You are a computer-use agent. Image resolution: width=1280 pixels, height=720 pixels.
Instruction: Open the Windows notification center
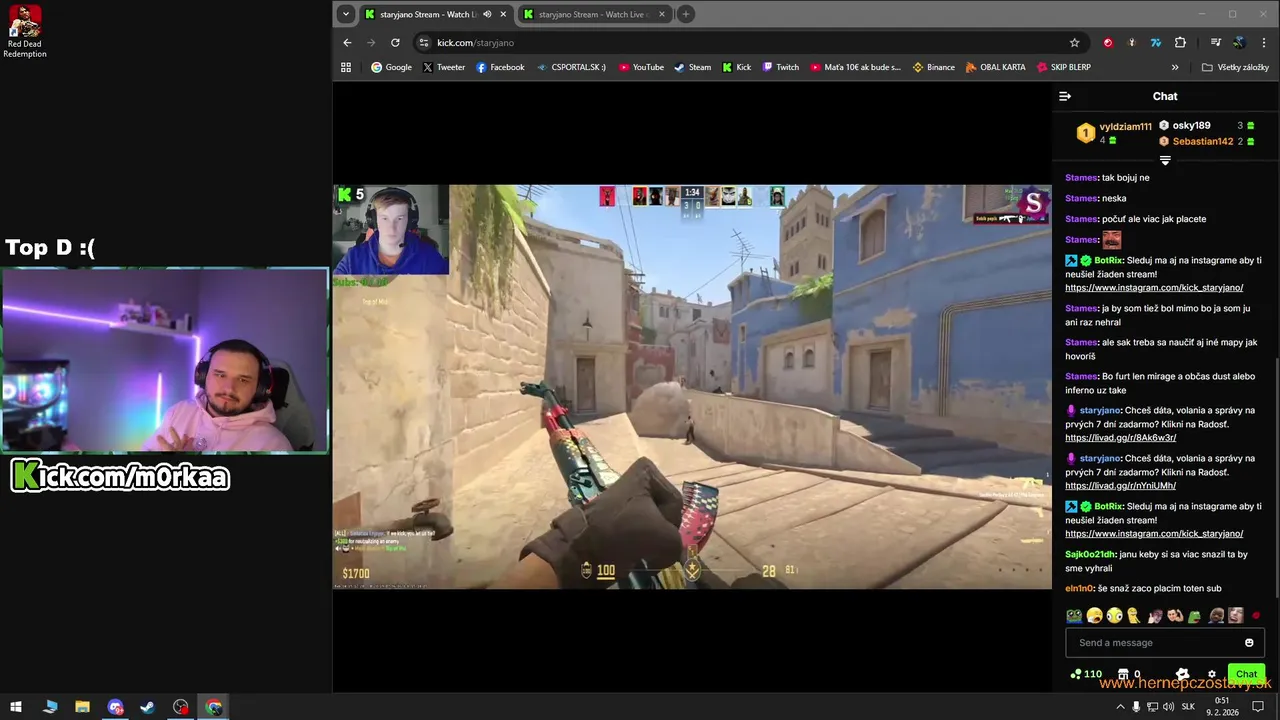point(1259,707)
